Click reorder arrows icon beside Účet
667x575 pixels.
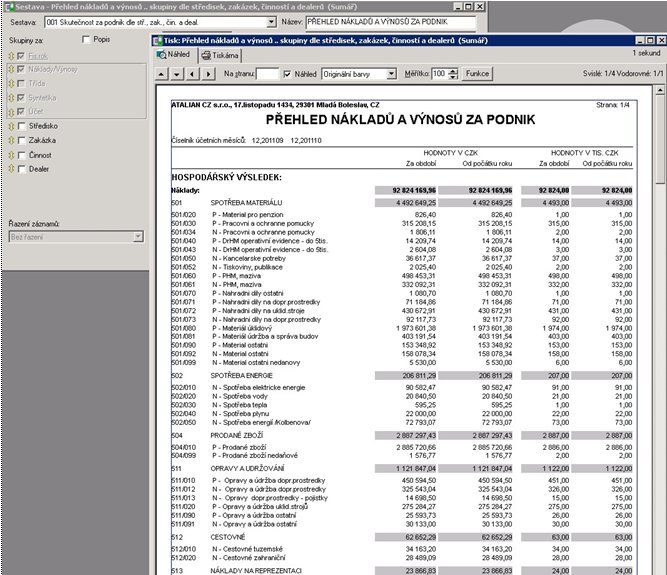coord(11,112)
